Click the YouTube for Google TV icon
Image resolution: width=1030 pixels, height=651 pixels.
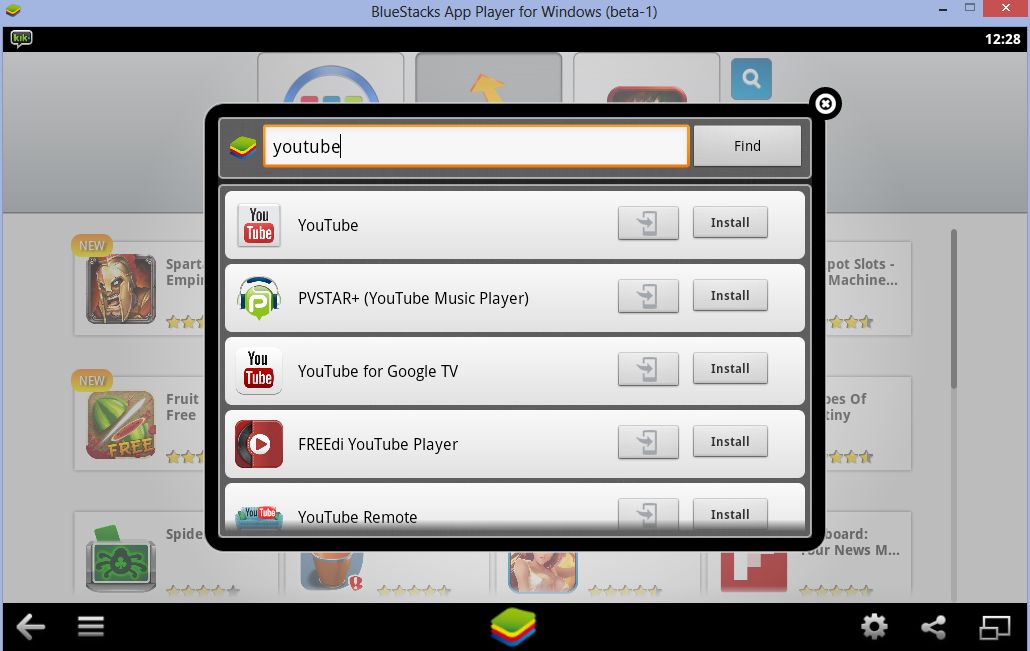click(x=259, y=370)
